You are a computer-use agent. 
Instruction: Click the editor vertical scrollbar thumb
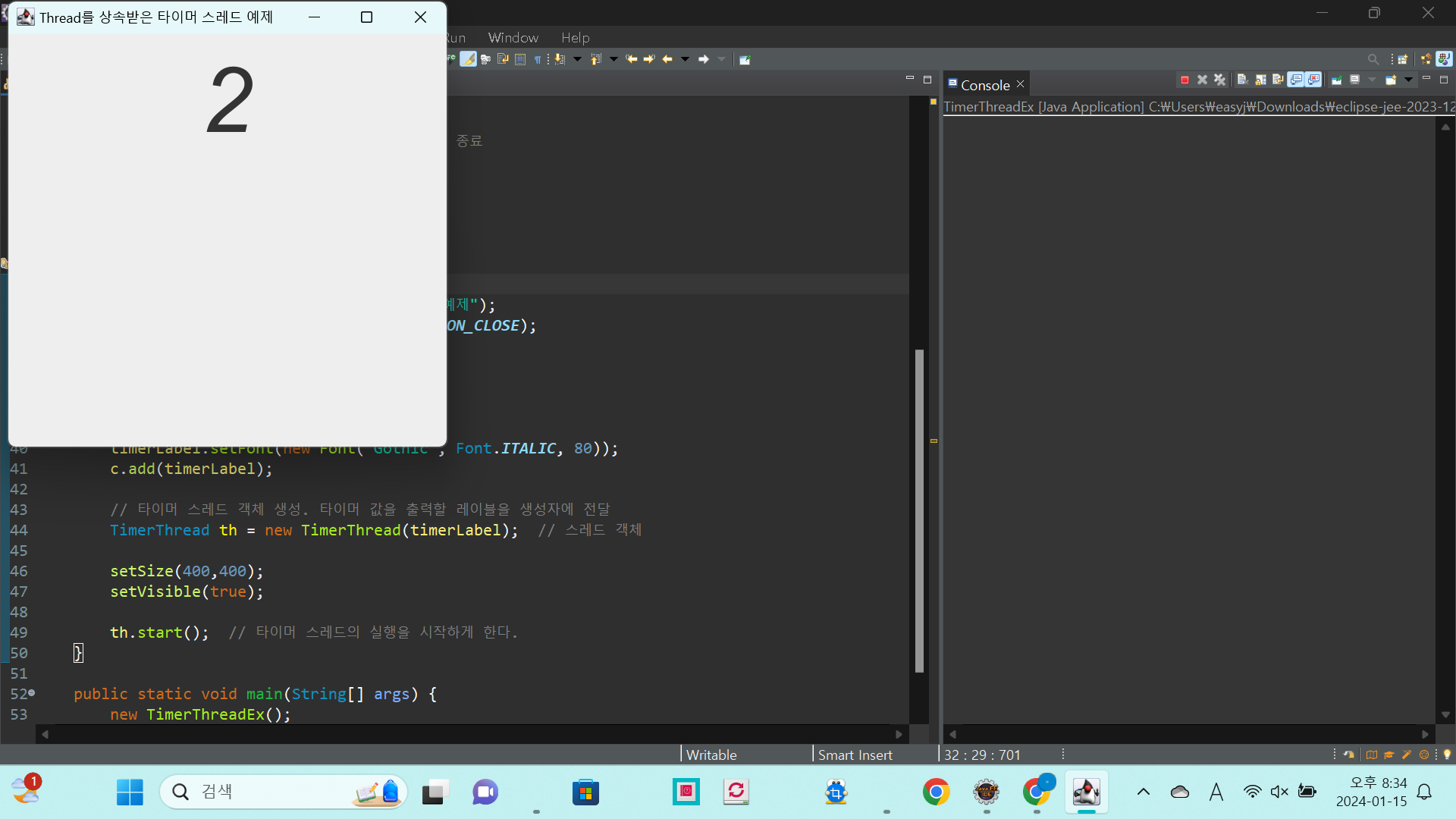tap(919, 510)
